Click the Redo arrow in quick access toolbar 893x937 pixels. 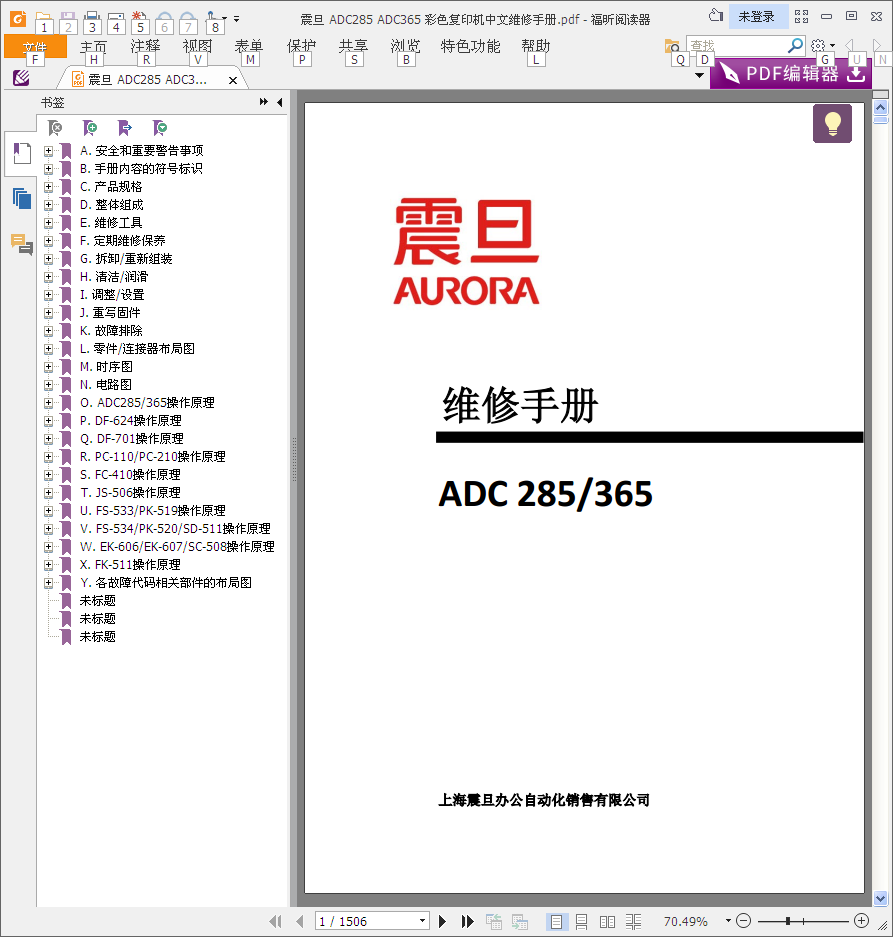(188, 18)
